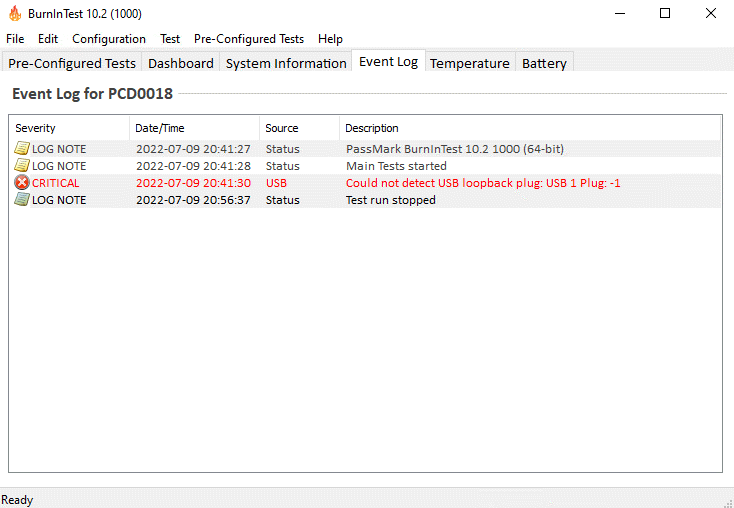
Task: Close the BurnInTest window
Action: click(711, 14)
